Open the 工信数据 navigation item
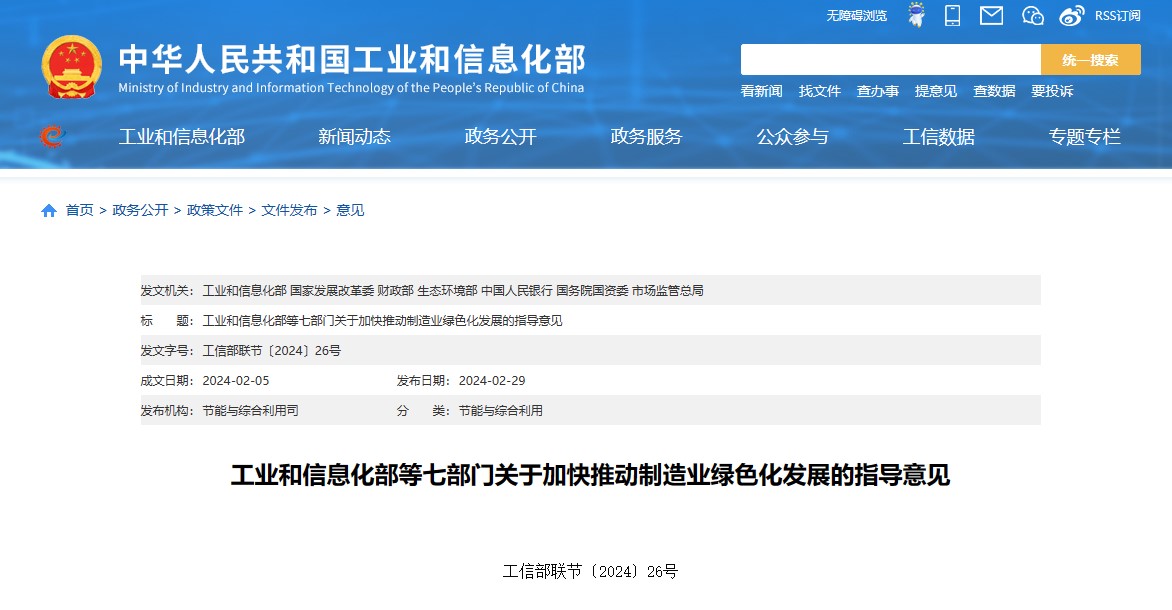 pyautogui.click(x=938, y=137)
